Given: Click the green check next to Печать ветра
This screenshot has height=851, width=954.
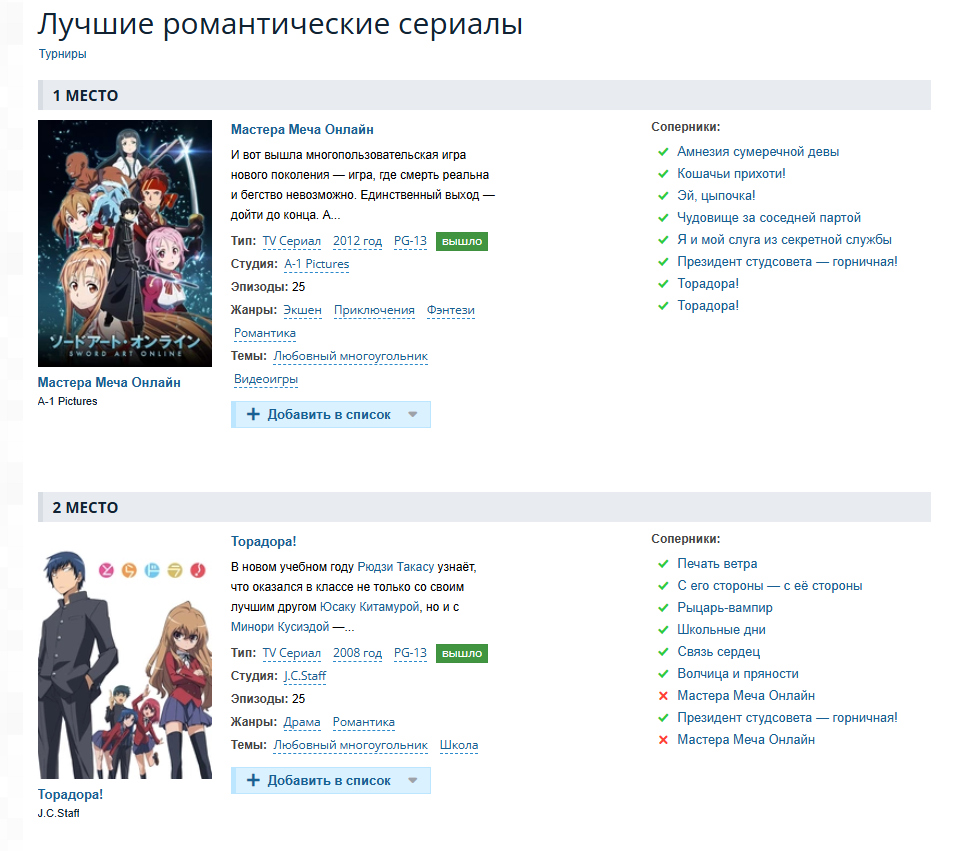Looking at the screenshot, I should click(x=663, y=564).
